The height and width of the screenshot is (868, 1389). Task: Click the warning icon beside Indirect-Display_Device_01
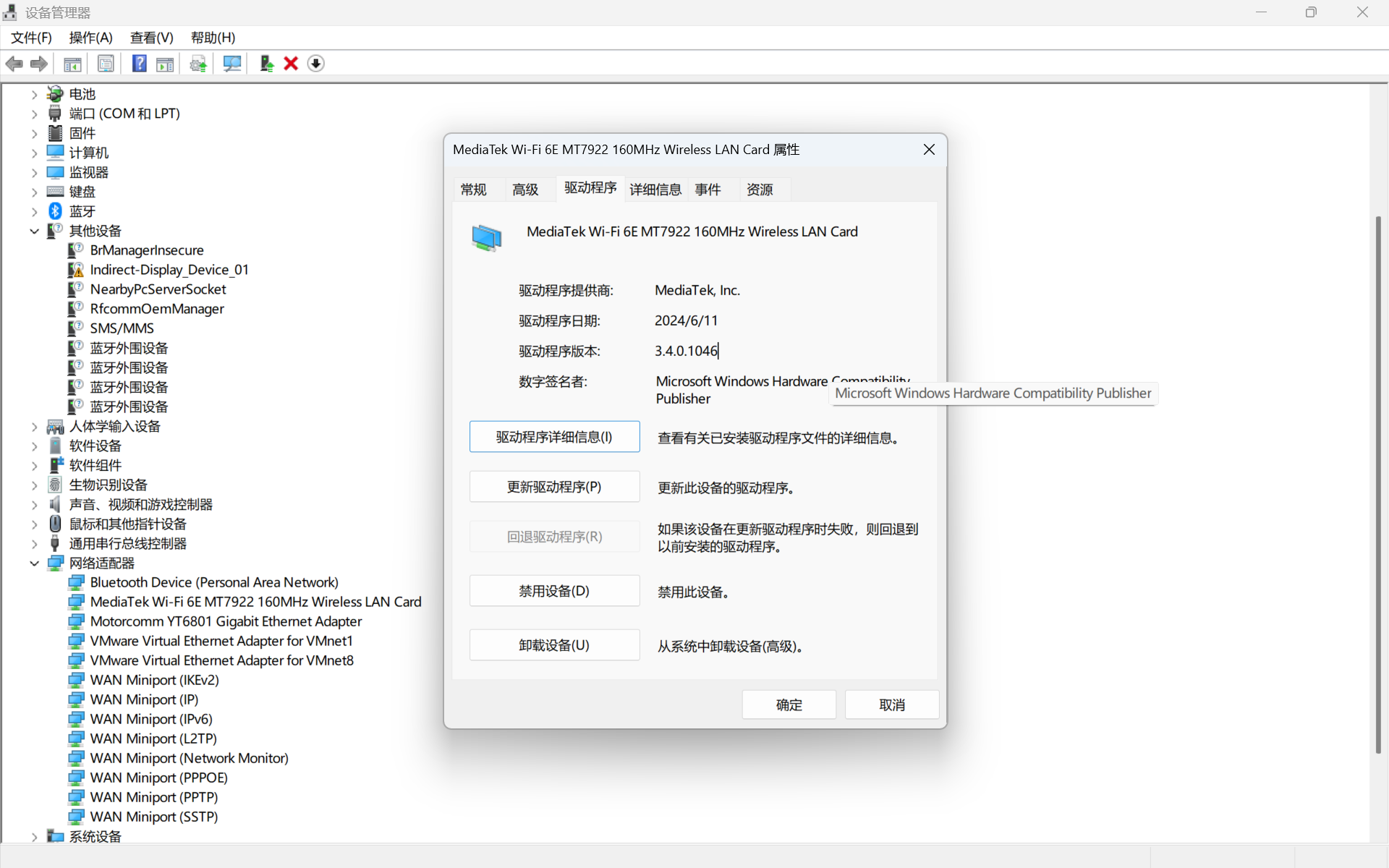[x=76, y=270]
